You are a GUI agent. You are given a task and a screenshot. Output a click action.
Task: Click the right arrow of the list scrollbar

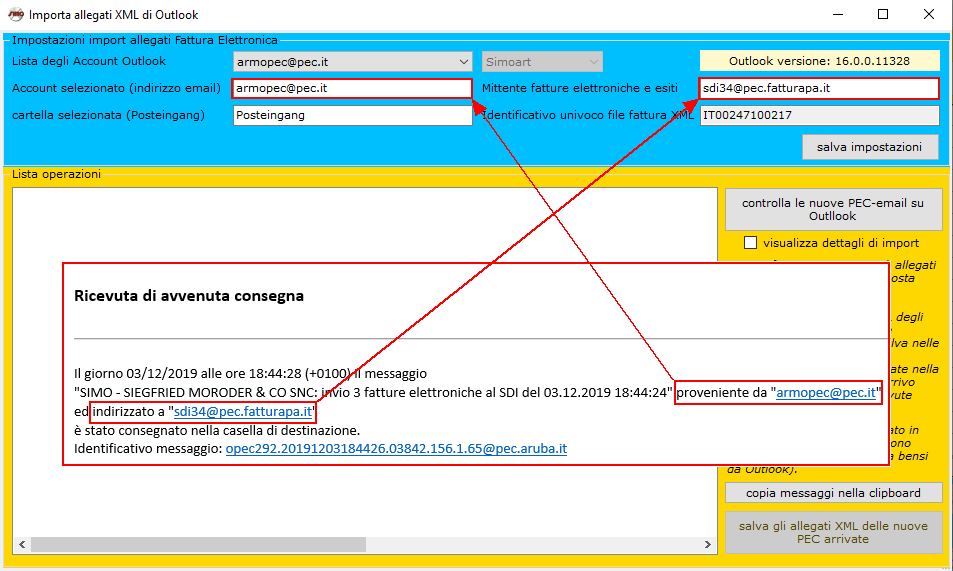[x=708, y=546]
